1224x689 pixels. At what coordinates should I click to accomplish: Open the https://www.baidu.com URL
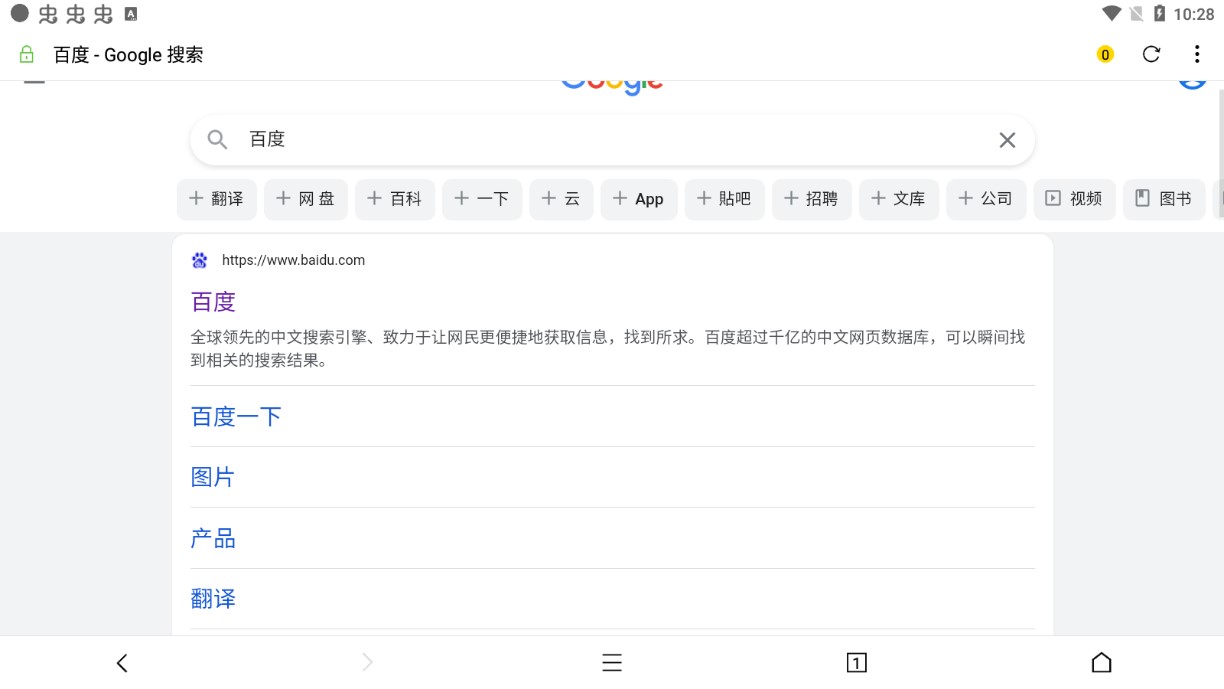[x=293, y=260]
